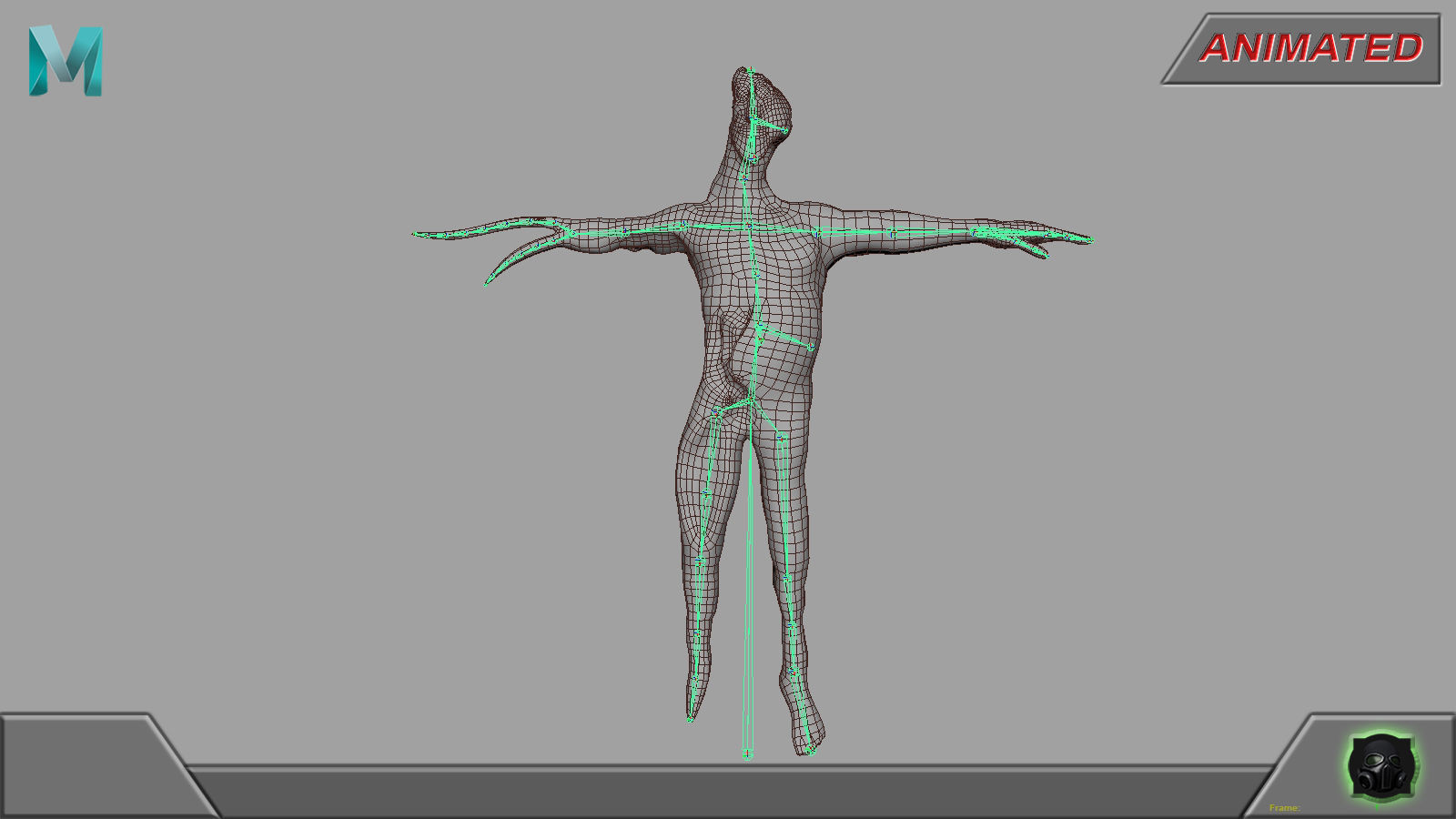
Task: Select the root joint below the feet
Action: [x=747, y=753]
